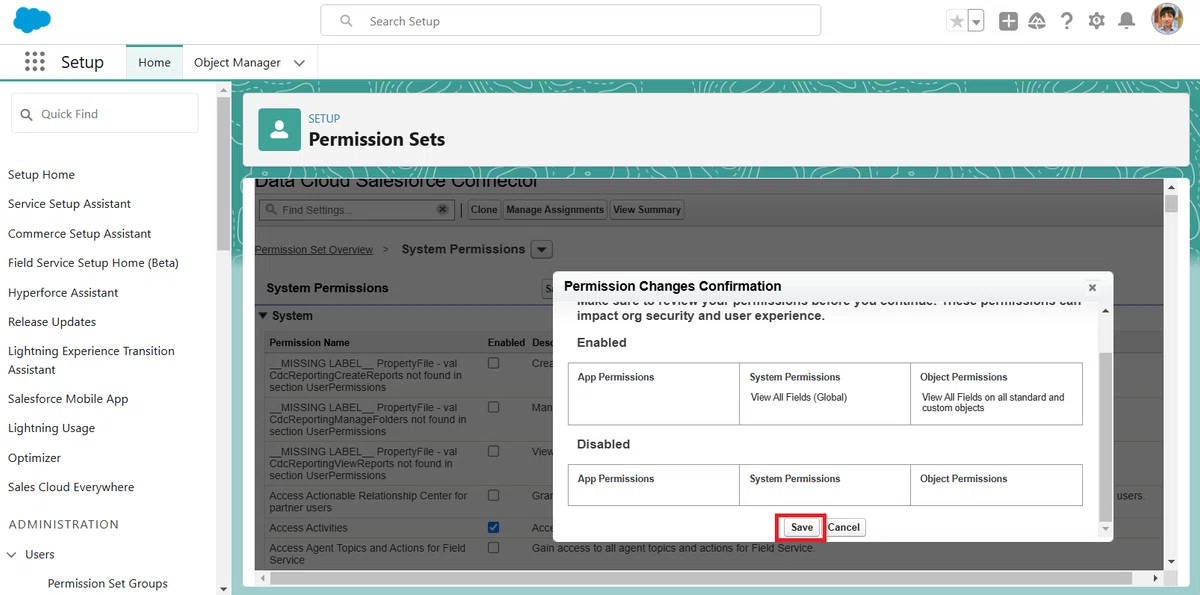The image size is (1200, 595).
Task: Select 'View All Fields (Global)' text
Action: [x=799, y=397]
